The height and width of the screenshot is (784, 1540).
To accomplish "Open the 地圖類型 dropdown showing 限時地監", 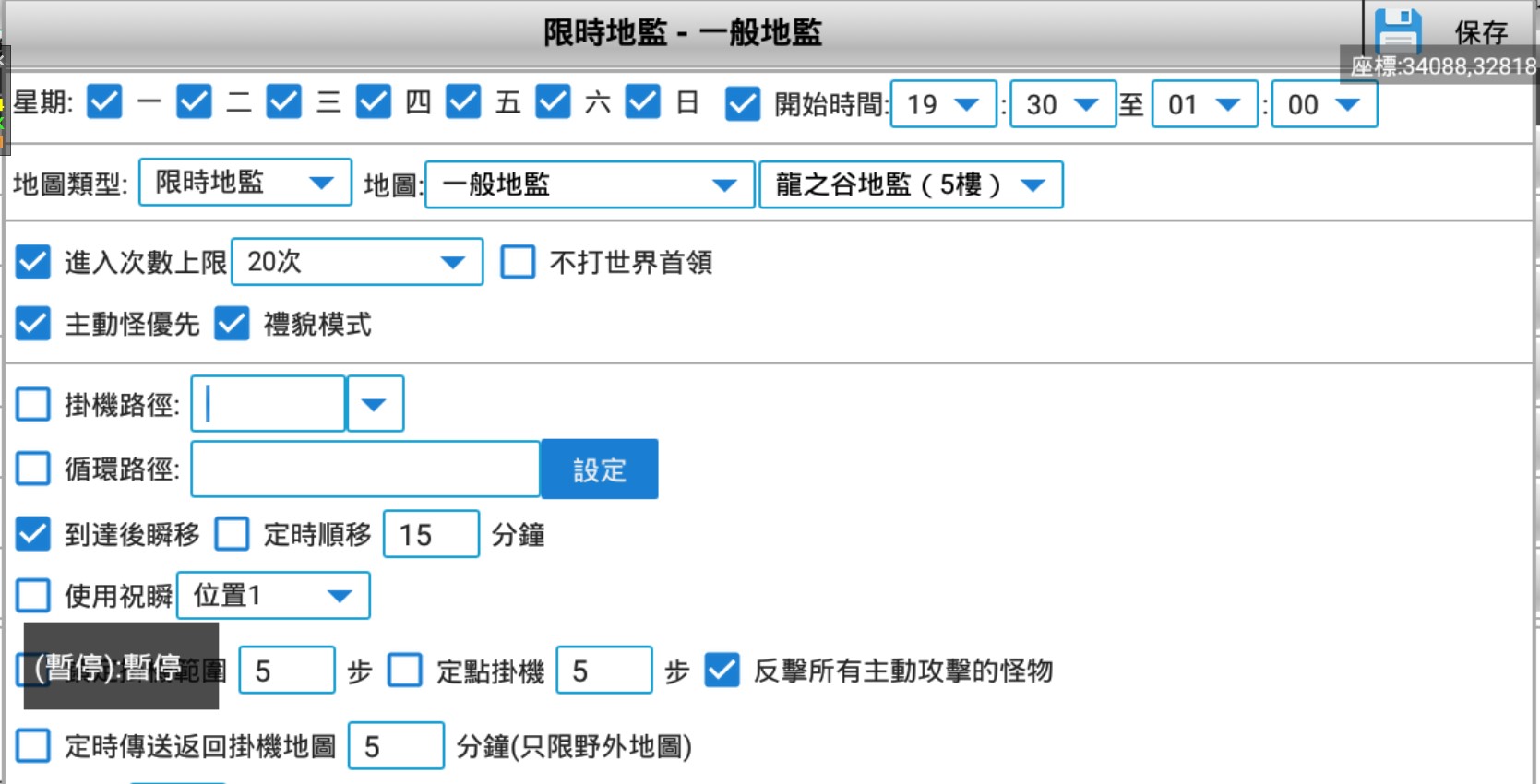I will (x=245, y=183).
